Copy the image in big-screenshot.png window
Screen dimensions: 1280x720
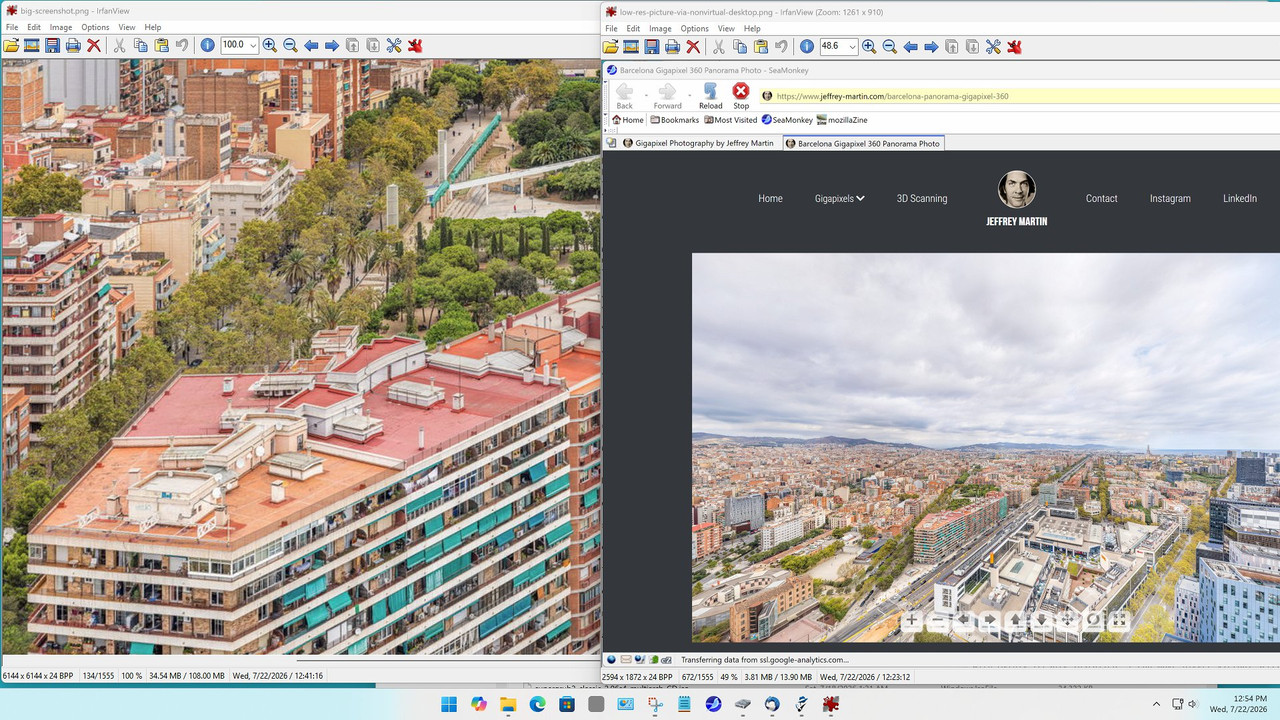(x=140, y=45)
